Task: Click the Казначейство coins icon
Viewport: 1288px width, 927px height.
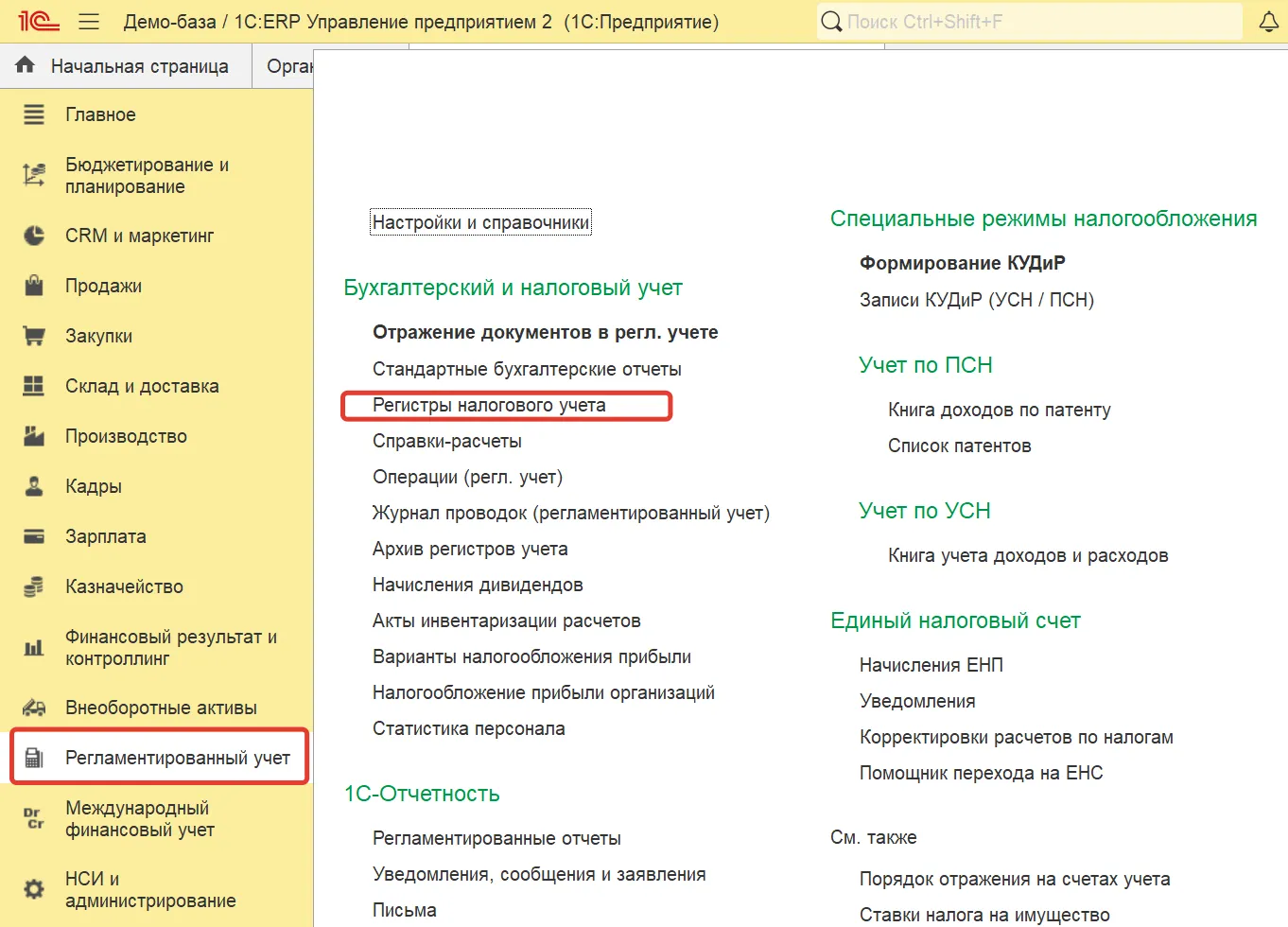Action: pos(34,586)
